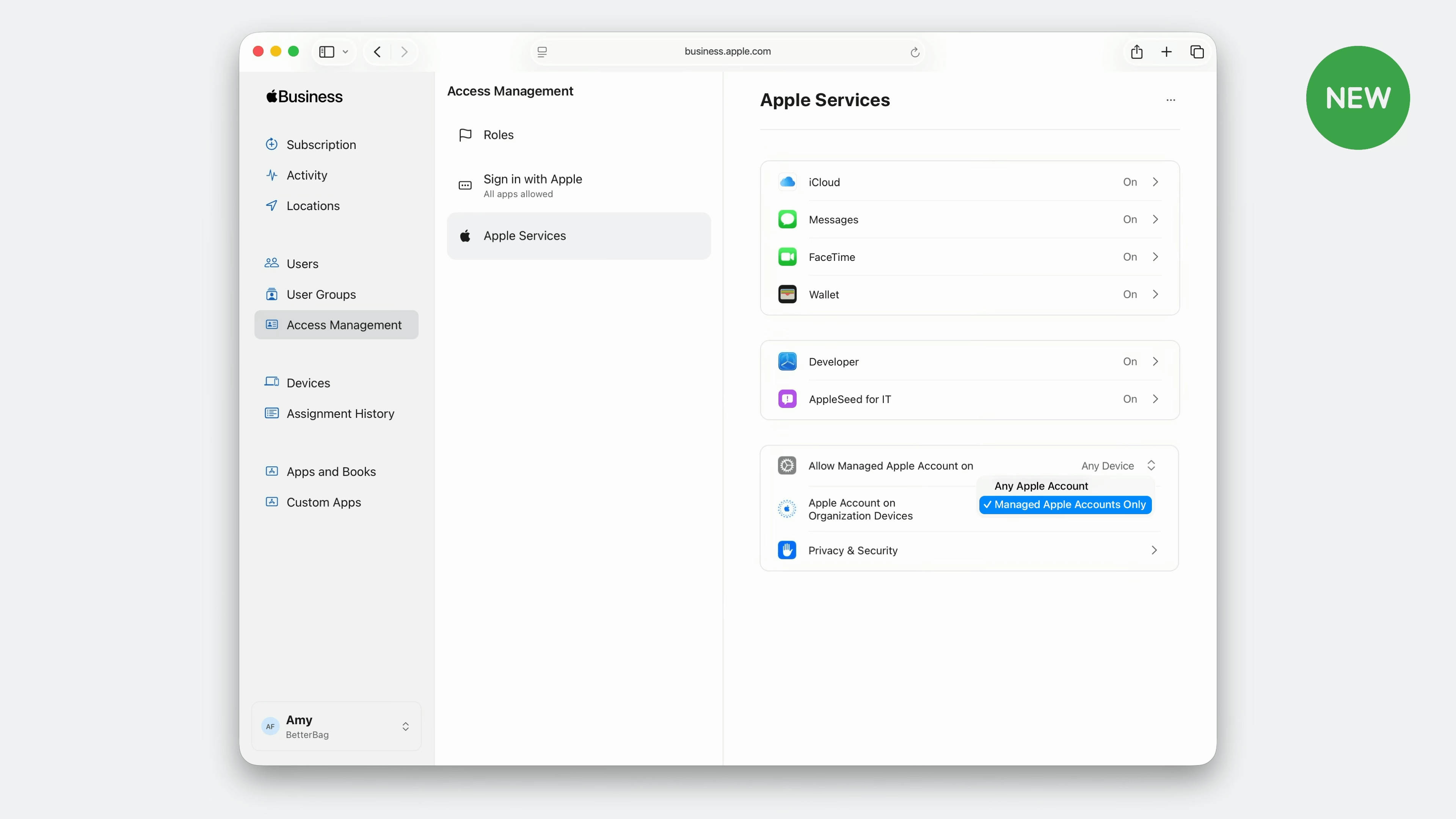Image resolution: width=1456 pixels, height=819 pixels.
Task: Go forward using the forward arrow
Action: coord(404,52)
